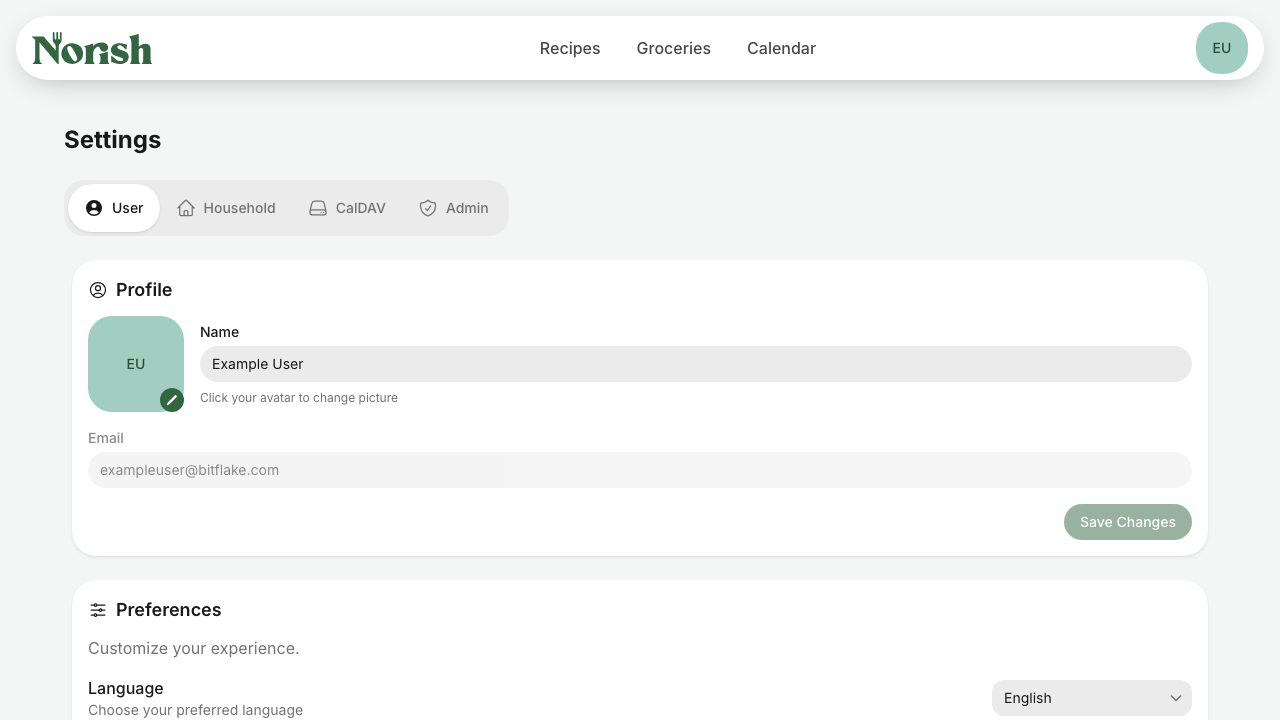Open the Admin settings tab
Screen dimensions: 1280x720
tap(454, 208)
